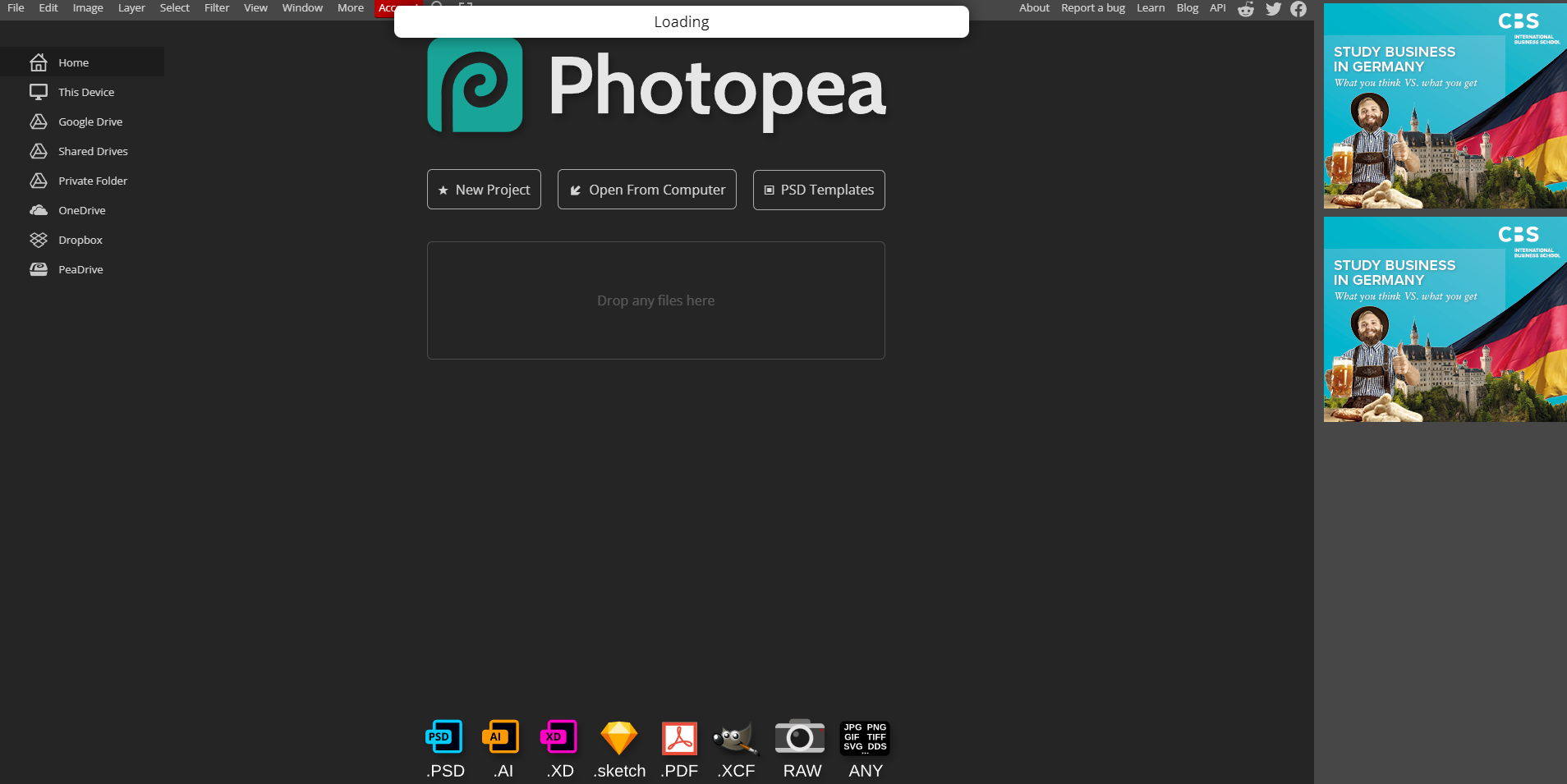
Task: Open the .sketch diamond icon
Action: click(x=618, y=737)
